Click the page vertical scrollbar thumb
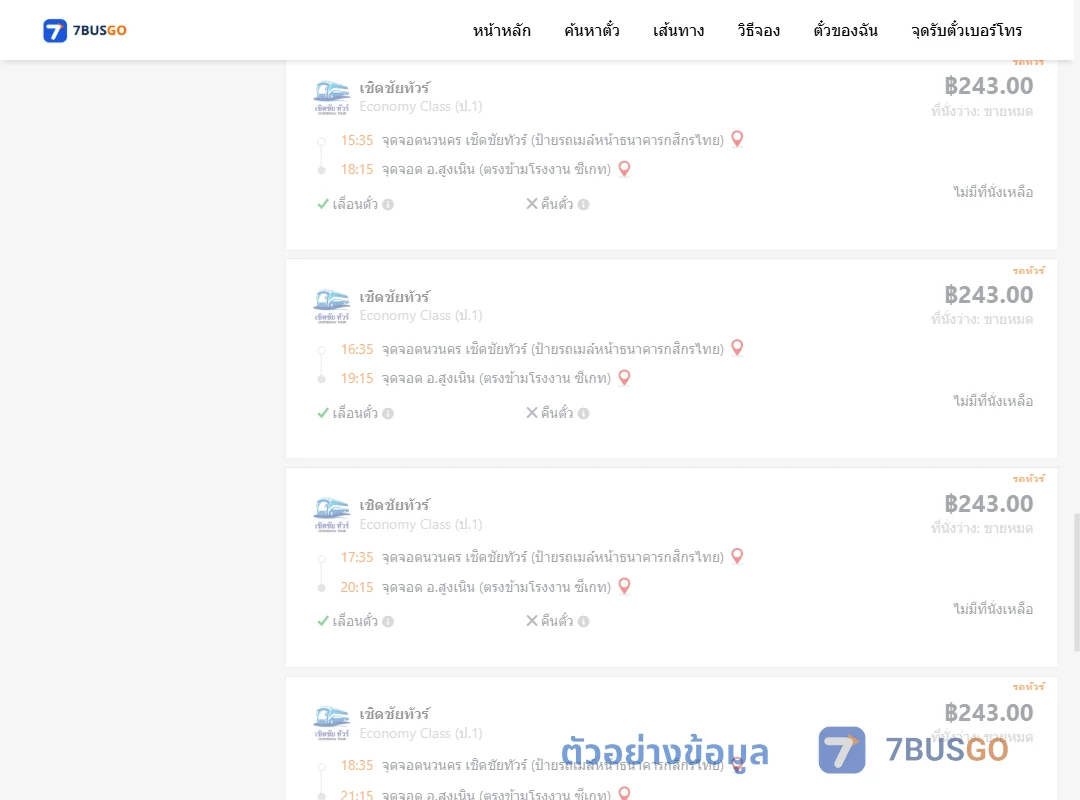The width and height of the screenshot is (1080, 800). click(1077, 582)
